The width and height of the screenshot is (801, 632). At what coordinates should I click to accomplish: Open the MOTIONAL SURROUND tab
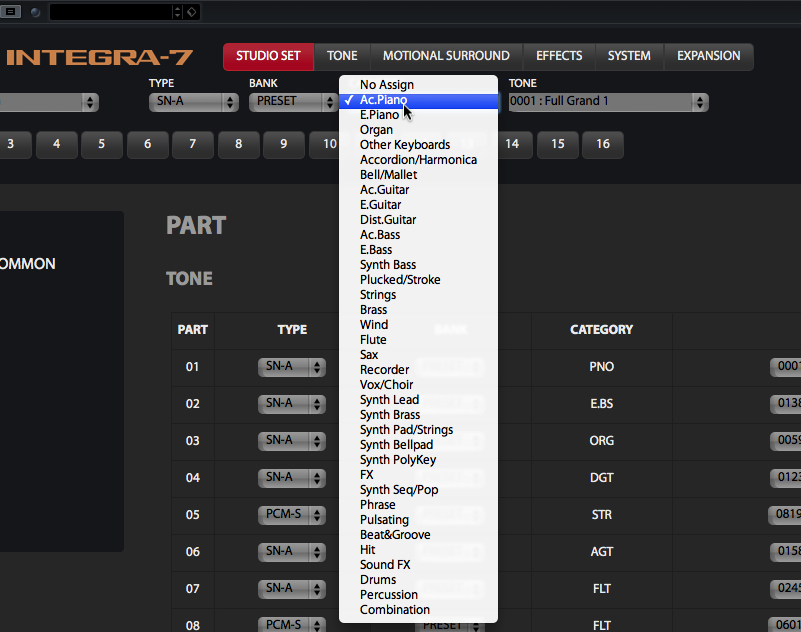pos(446,56)
